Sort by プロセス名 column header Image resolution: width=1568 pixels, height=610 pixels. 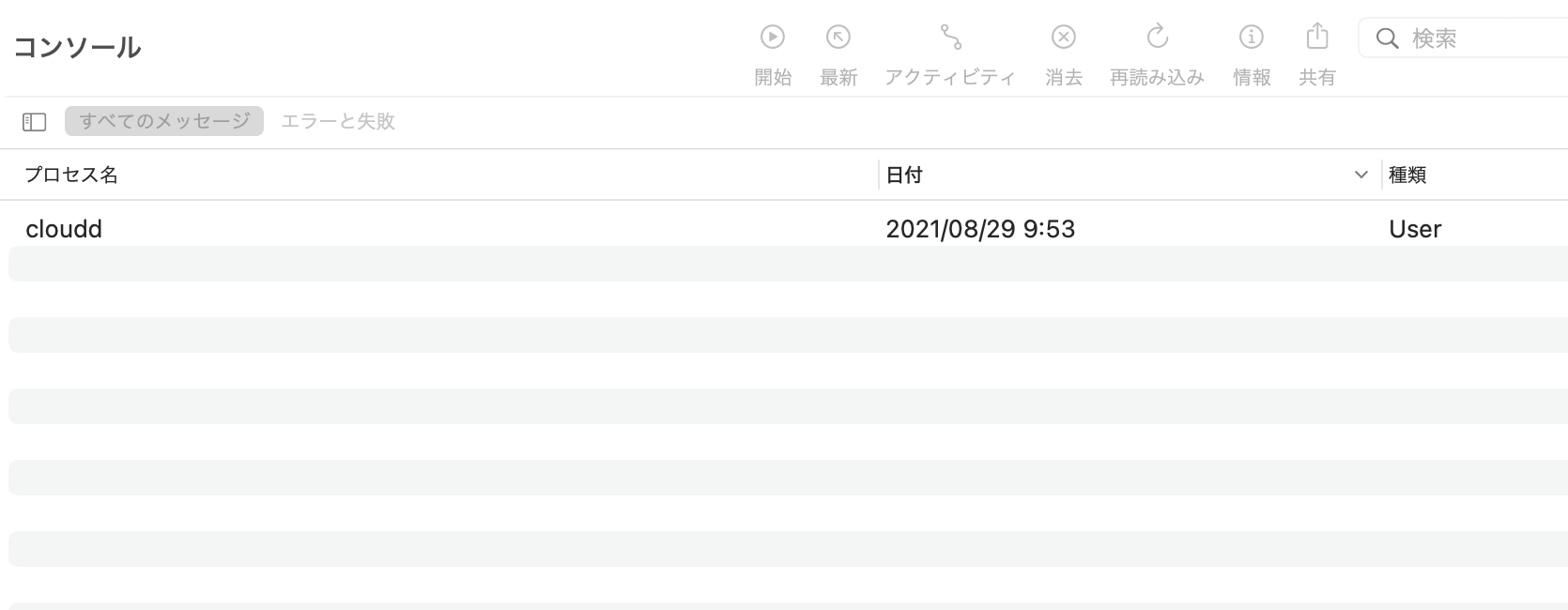pyautogui.click(x=71, y=175)
